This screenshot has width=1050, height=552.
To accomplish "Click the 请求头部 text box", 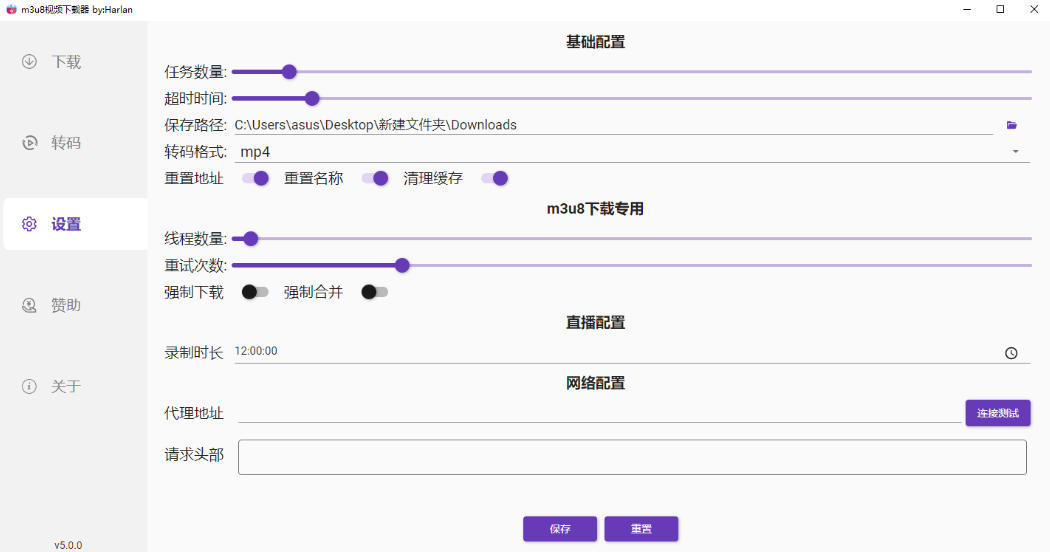I will [632, 457].
